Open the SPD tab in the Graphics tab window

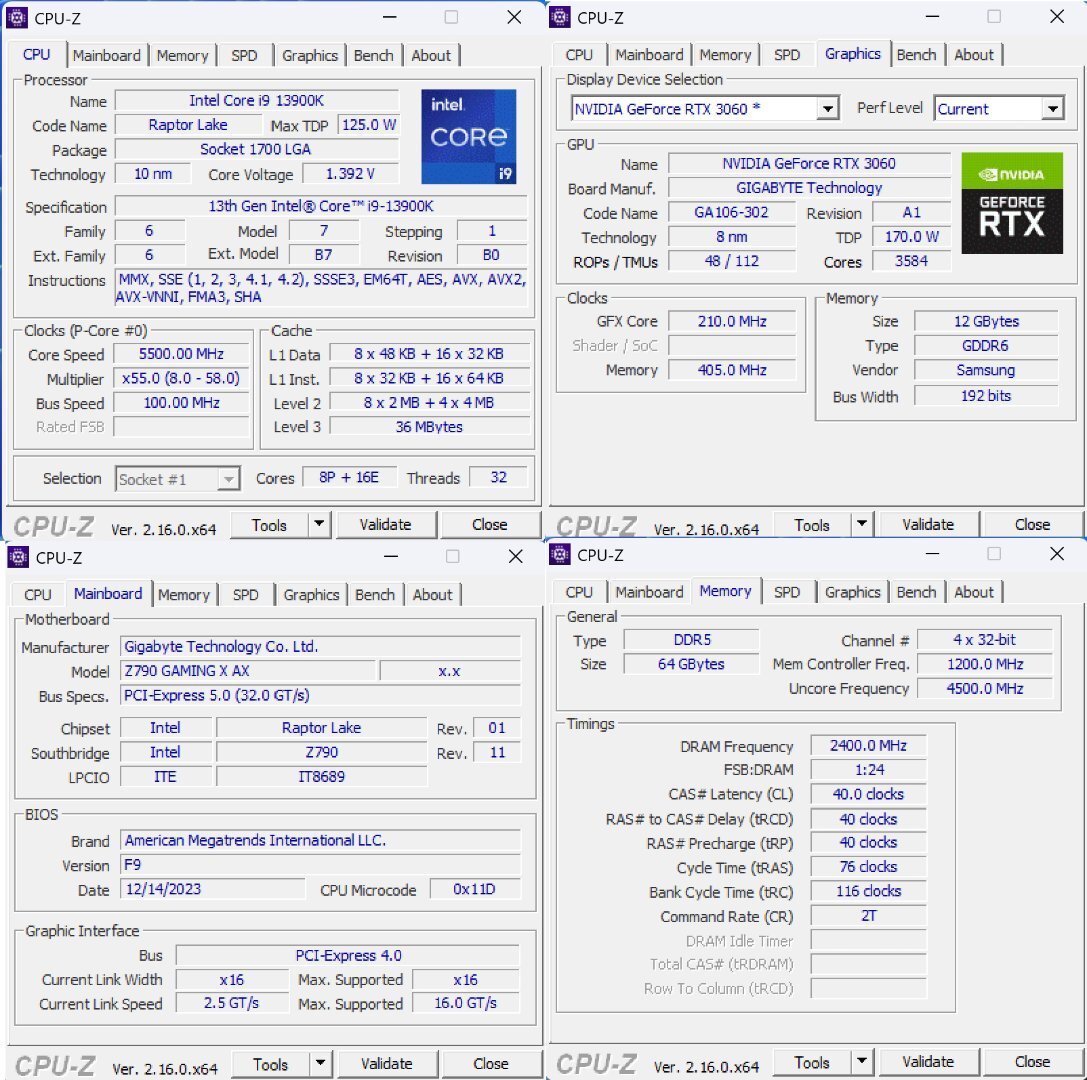click(x=787, y=55)
